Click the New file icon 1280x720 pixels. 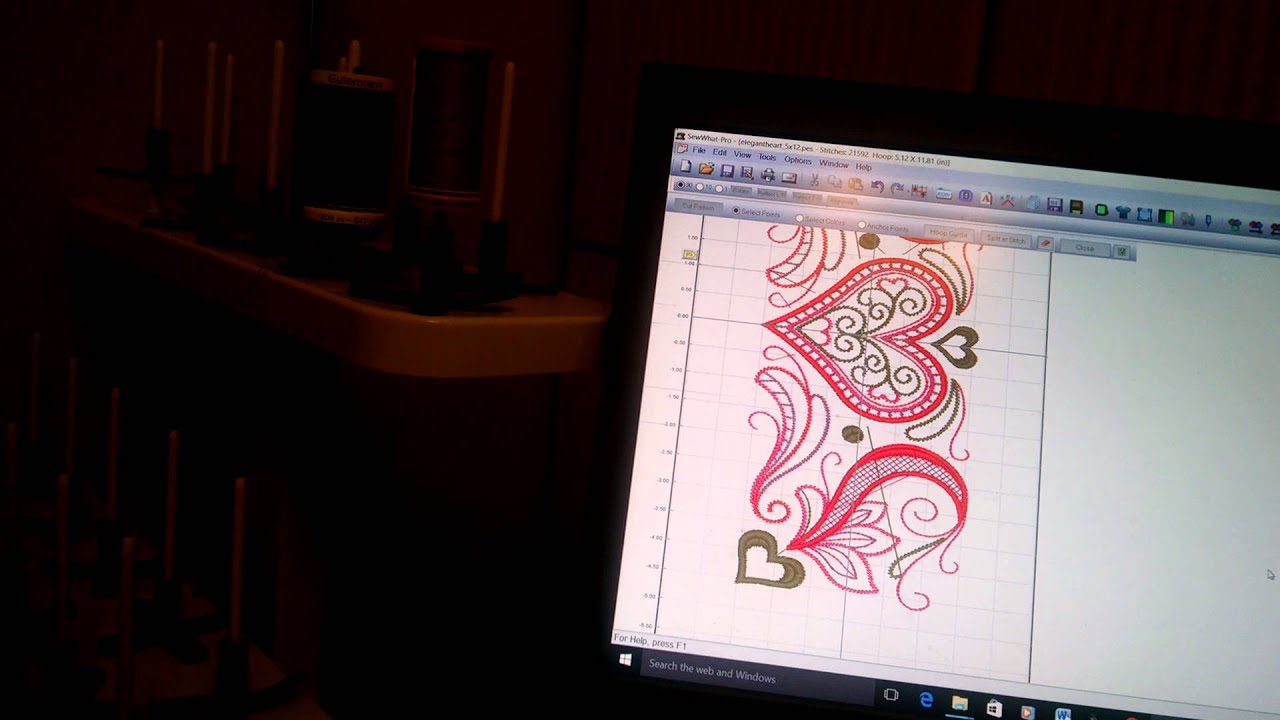tap(686, 166)
